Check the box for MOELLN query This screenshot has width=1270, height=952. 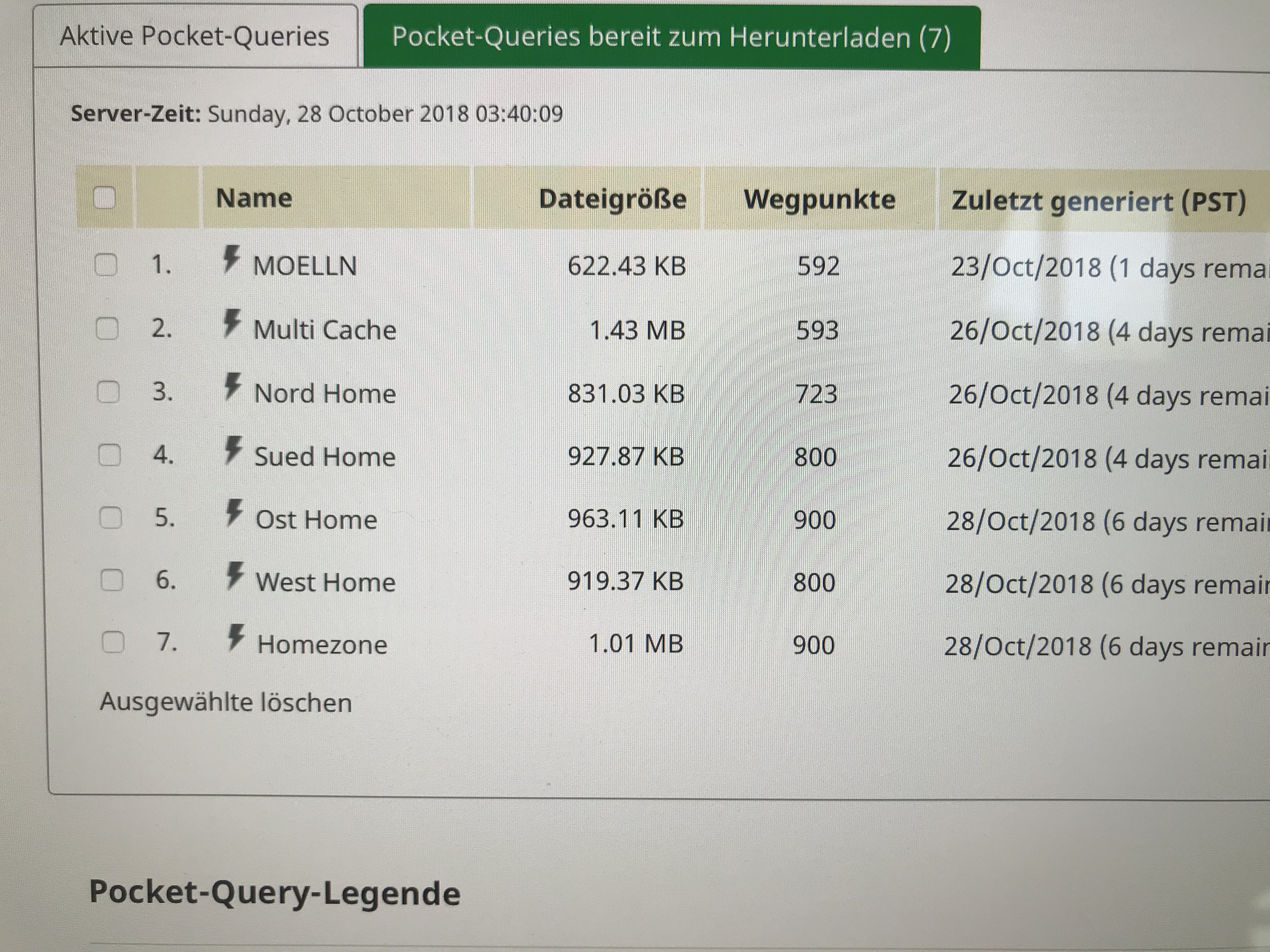point(106,265)
